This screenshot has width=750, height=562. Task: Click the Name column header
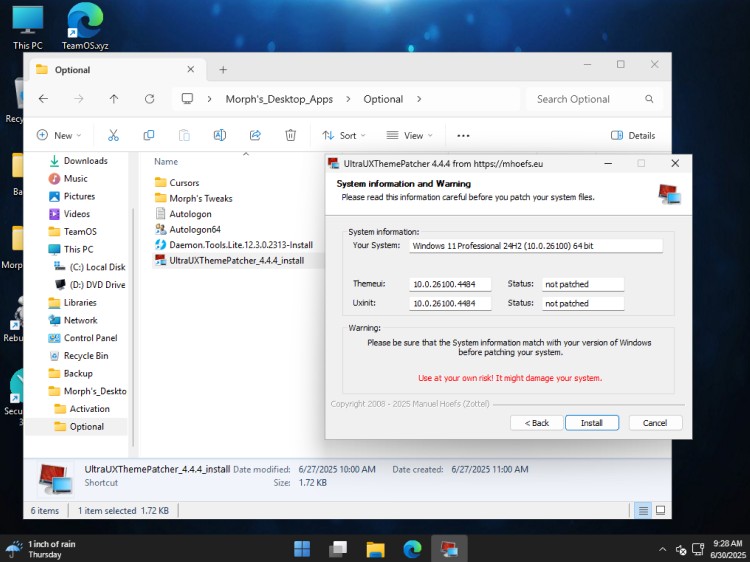(x=166, y=162)
